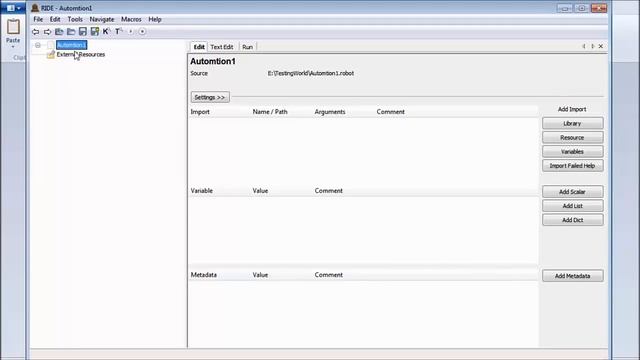Click the Save All toolbar icon

pos(95,31)
